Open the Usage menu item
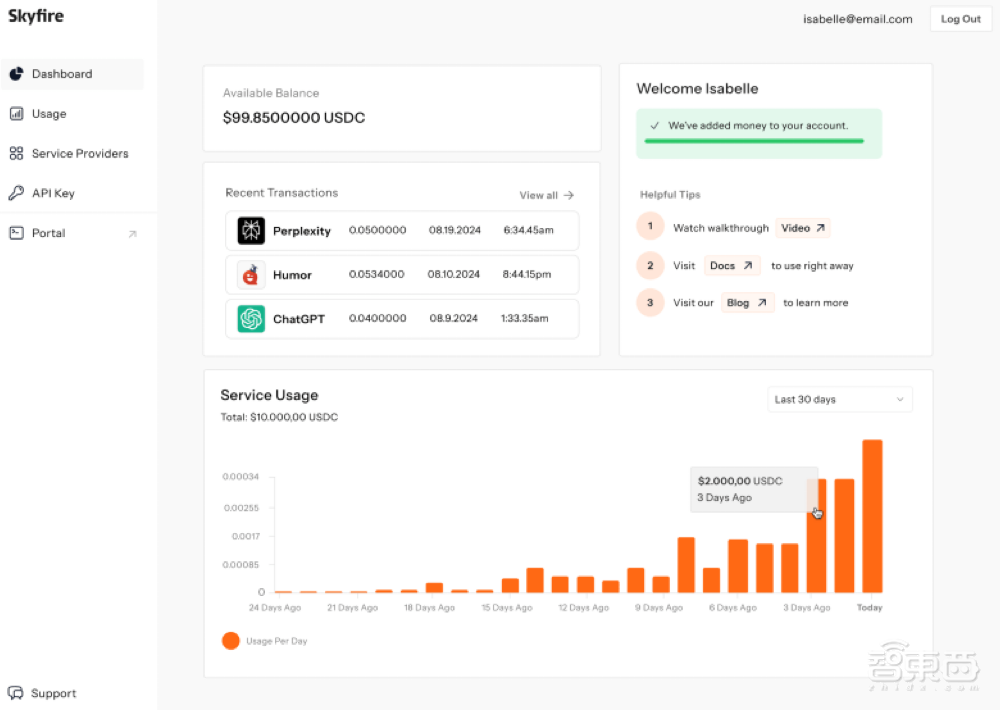The width and height of the screenshot is (1000, 710). [49, 114]
